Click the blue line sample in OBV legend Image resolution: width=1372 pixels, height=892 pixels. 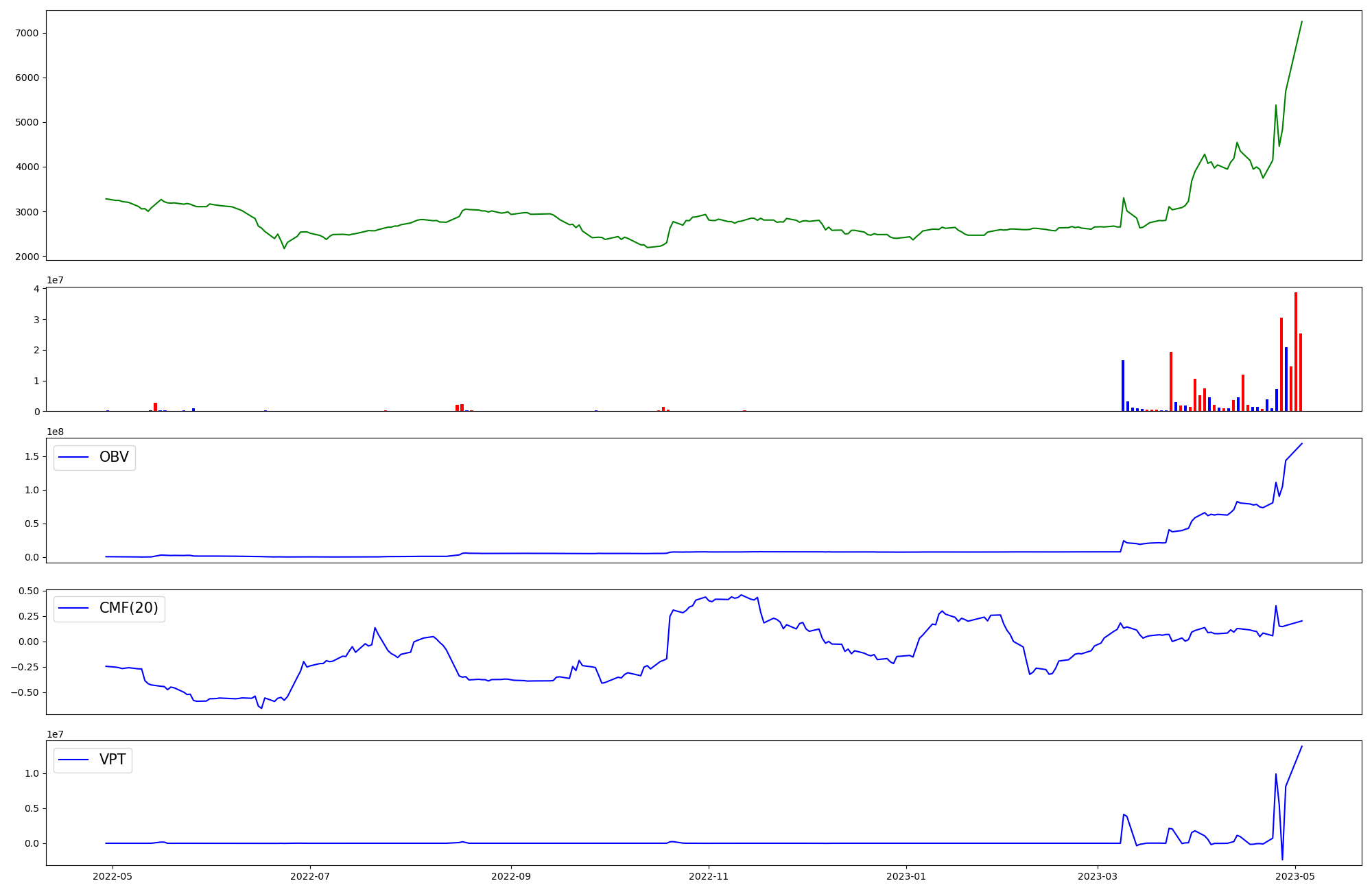[74, 457]
